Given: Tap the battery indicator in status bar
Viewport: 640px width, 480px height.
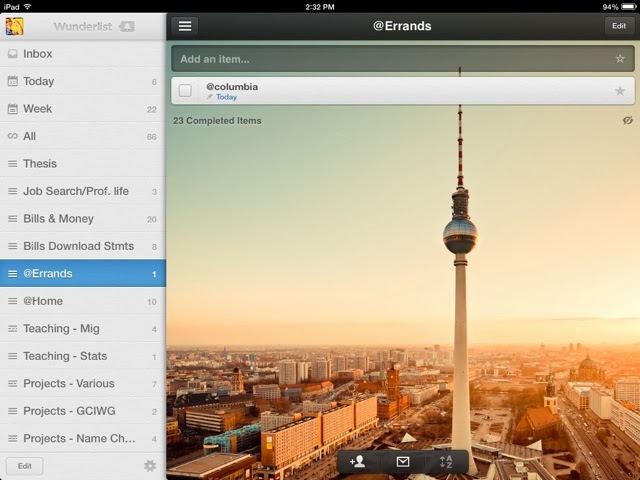Looking at the screenshot, I should [629, 7].
